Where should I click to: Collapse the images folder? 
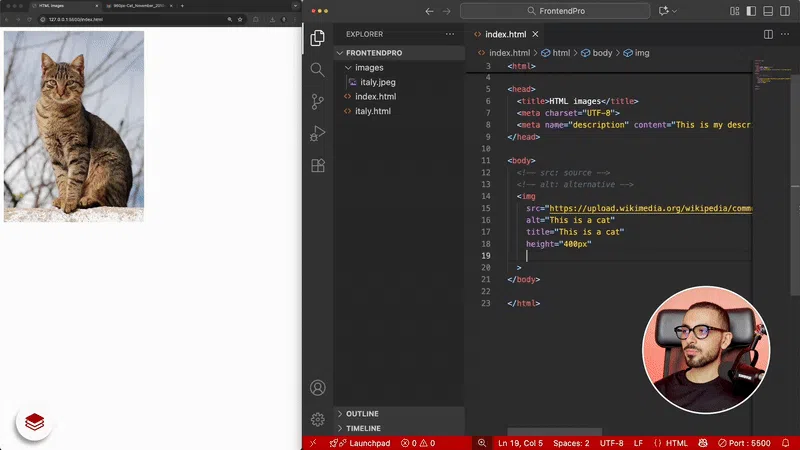(369, 68)
